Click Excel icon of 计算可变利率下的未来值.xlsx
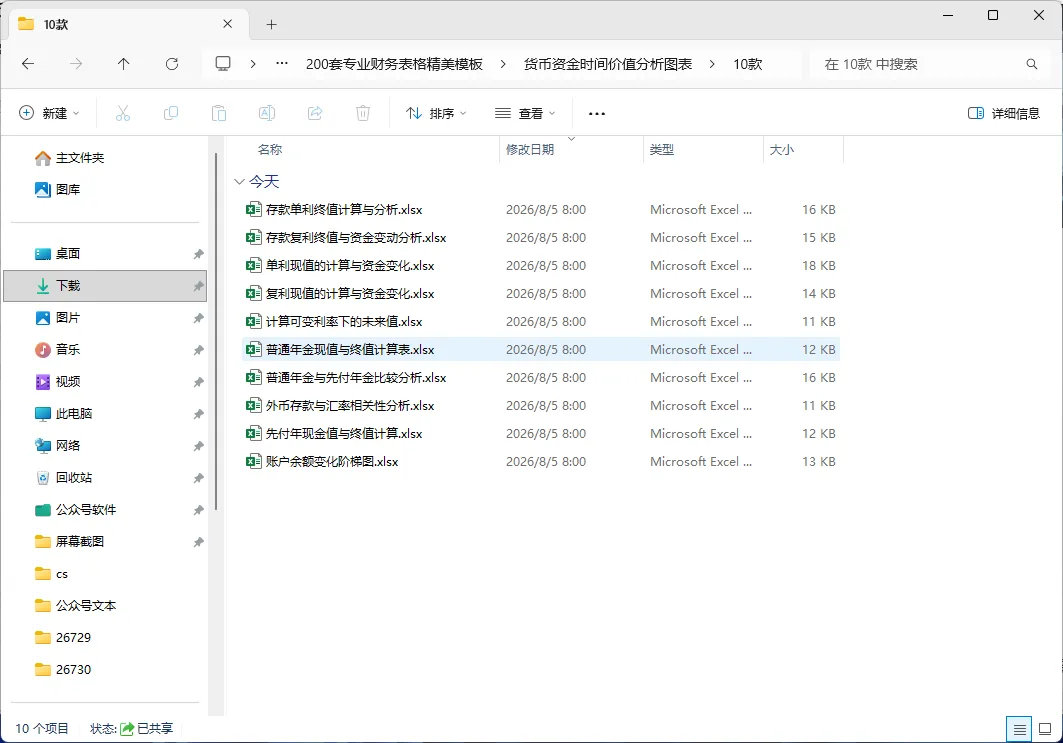This screenshot has height=743, width=1063. [253, 321]
